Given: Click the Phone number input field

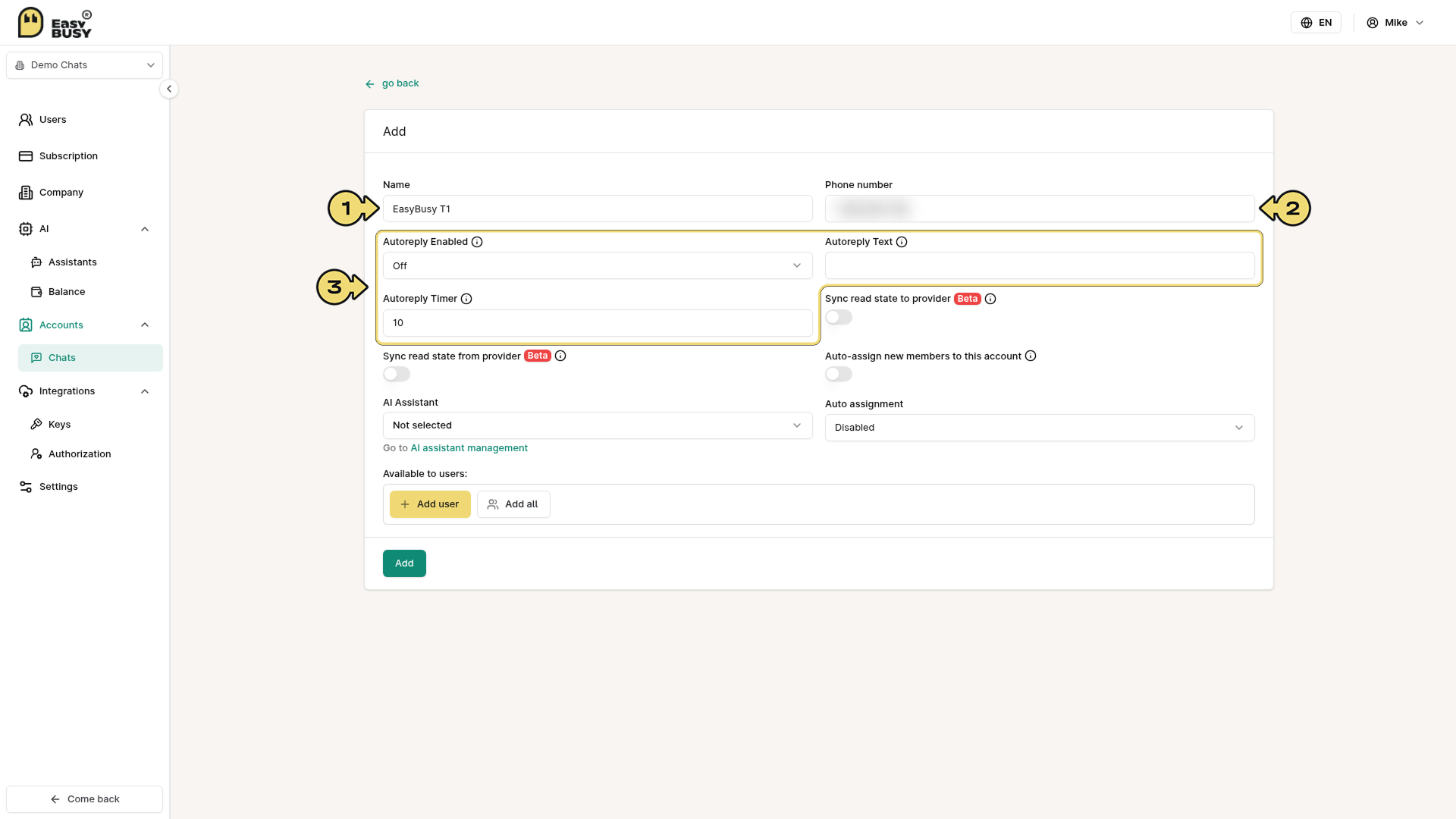Looking at the screenshot, I should [1040, 209].
